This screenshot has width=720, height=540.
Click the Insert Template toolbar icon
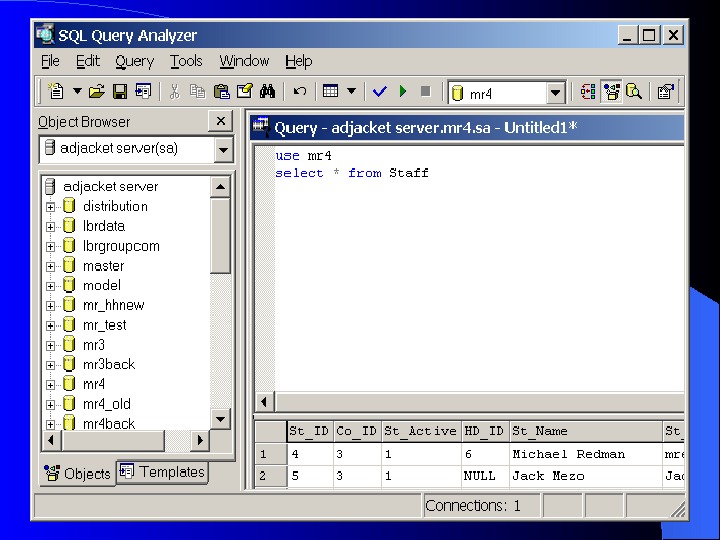point(143,91)
